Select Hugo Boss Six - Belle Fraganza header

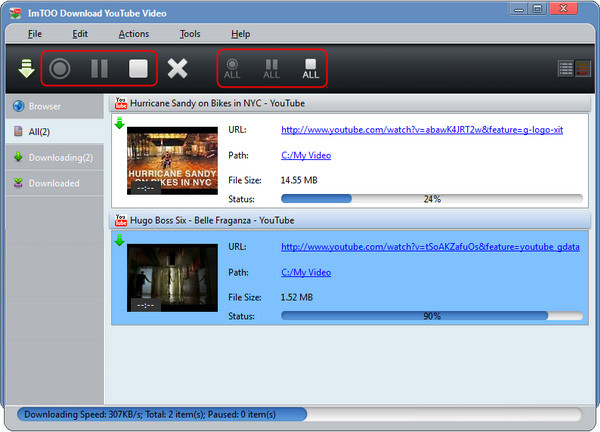pos(350,220)
